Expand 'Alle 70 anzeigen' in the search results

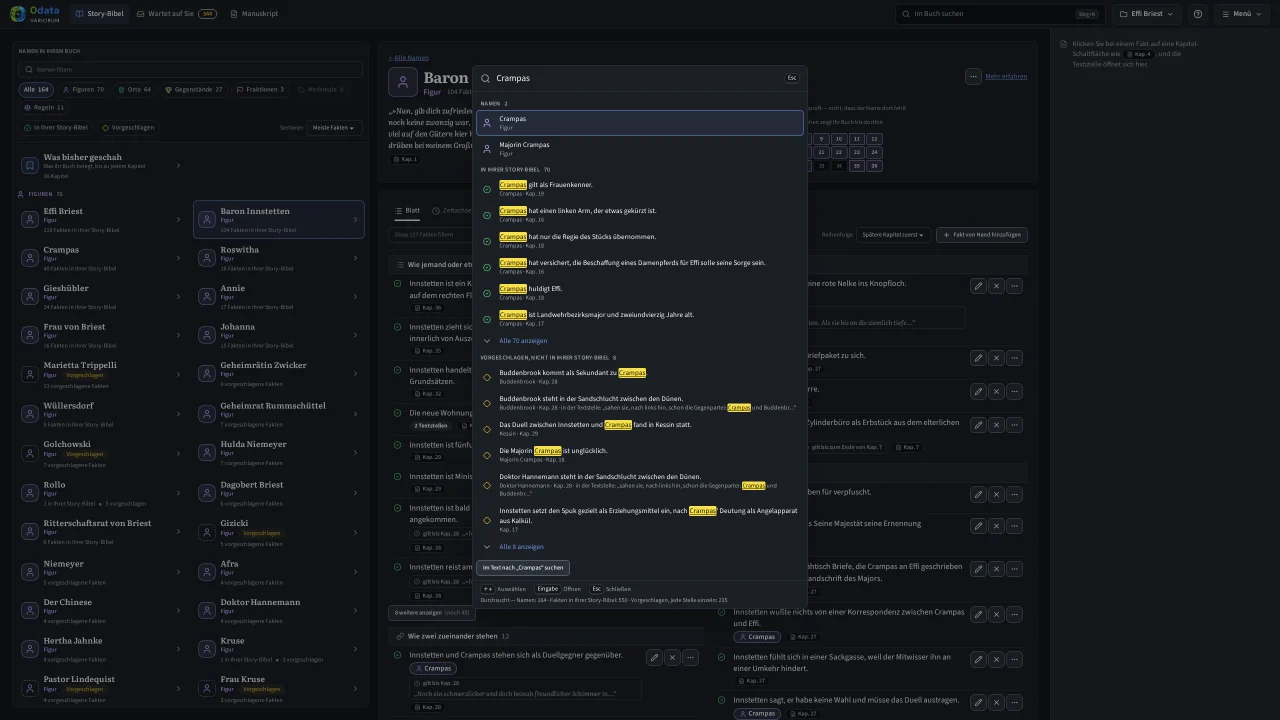(523, 341)
